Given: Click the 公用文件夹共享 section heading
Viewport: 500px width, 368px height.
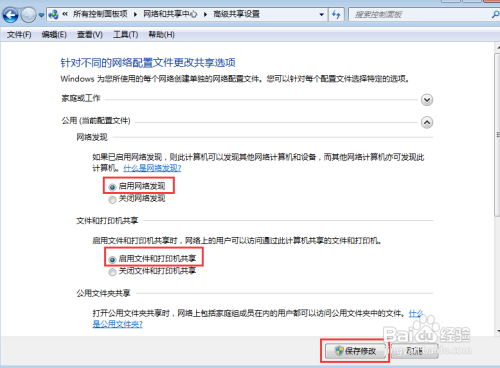Looking at the screenshot, I should coord(103,293).
